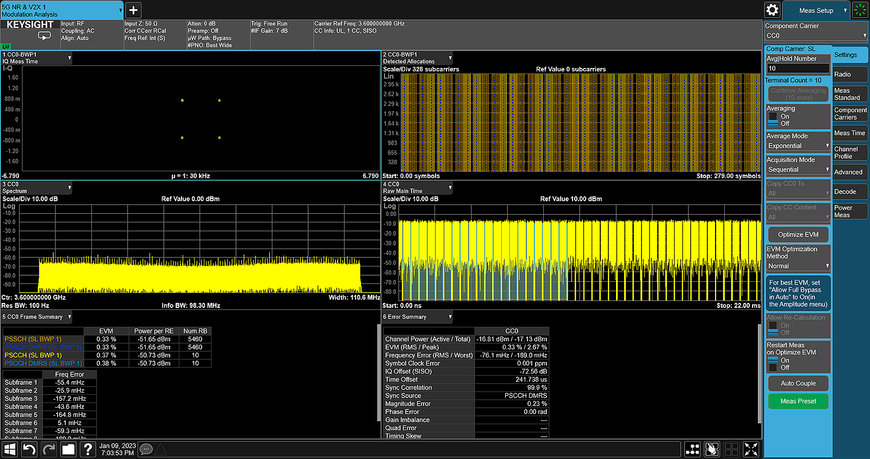
Task: Click the Sync Correlation 99.9 % value
Action: (x=537, y=387)
